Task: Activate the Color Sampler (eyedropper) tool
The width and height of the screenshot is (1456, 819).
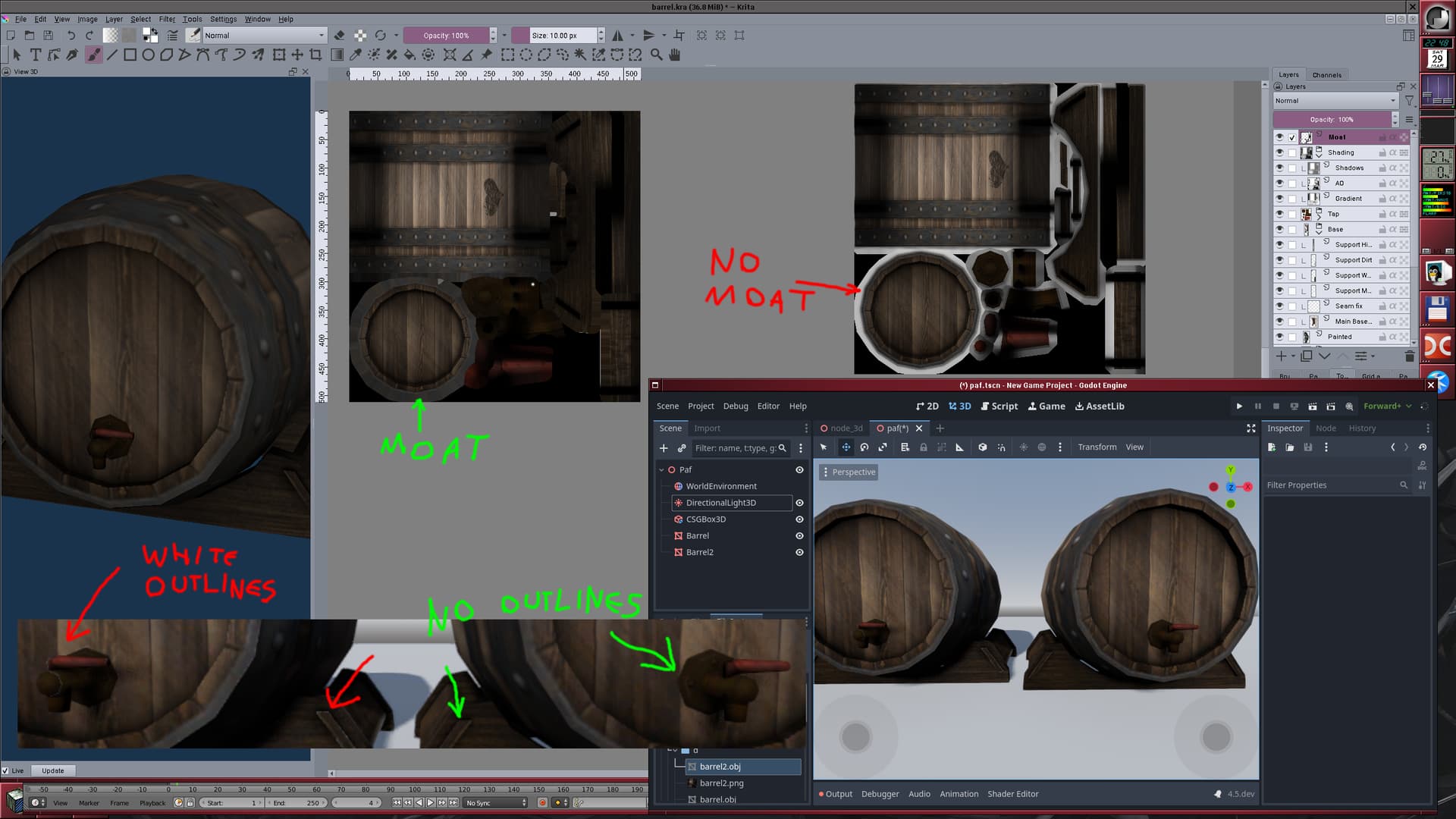Action: [355, 54]
